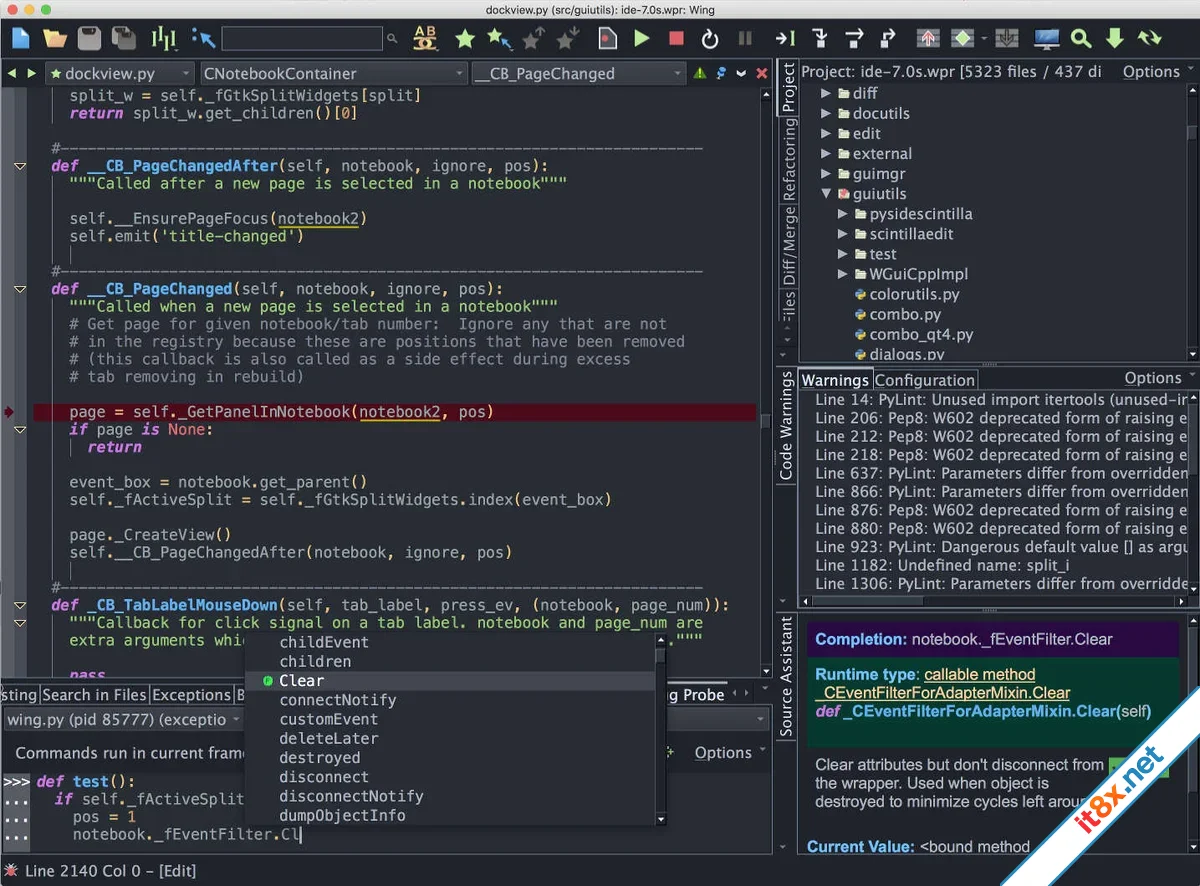The height and width of the screenshot is (886, 1200).
Task: Start debugging with the green play button
Action: 642,39
